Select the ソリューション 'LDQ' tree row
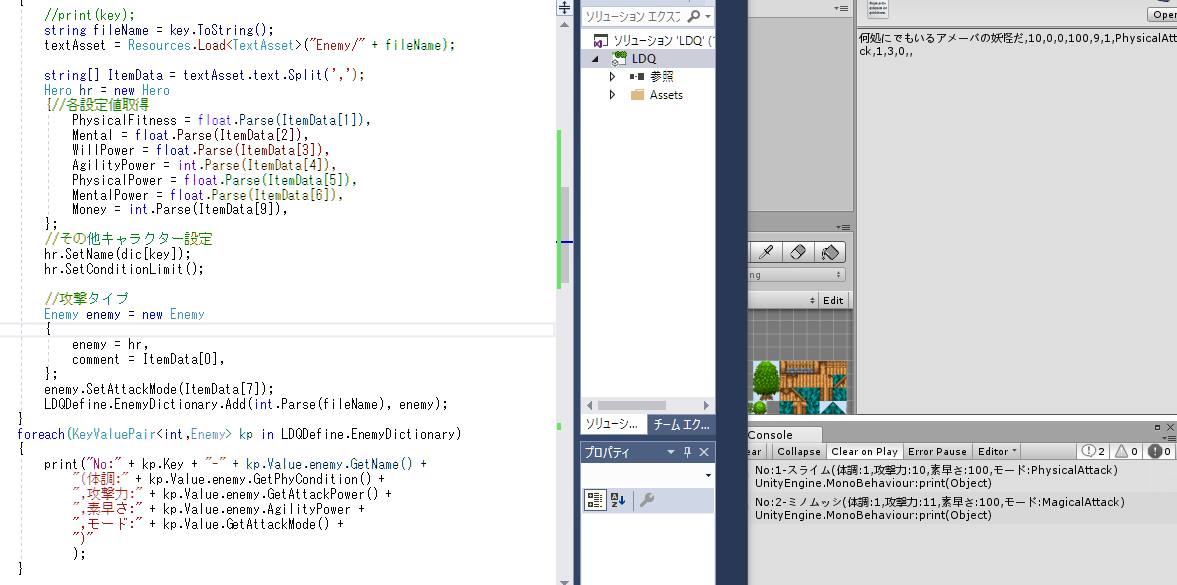 pos(648,41)
